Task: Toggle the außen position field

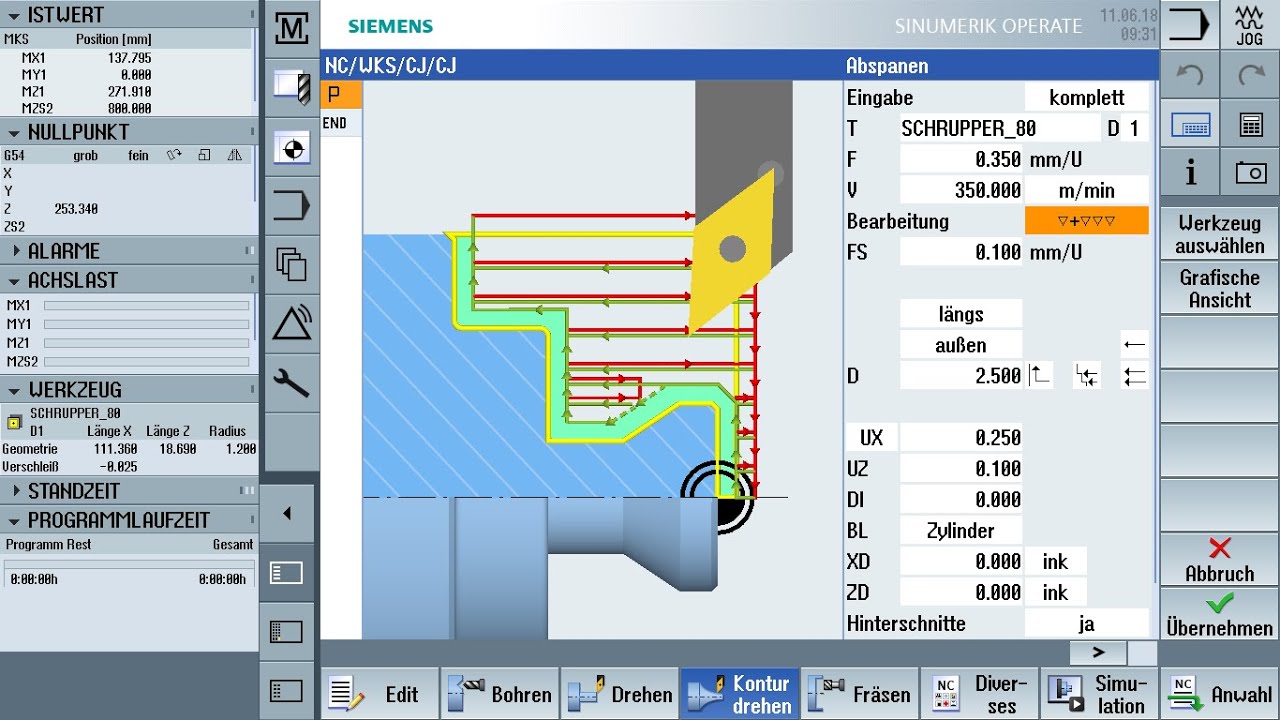Action: 961,345
